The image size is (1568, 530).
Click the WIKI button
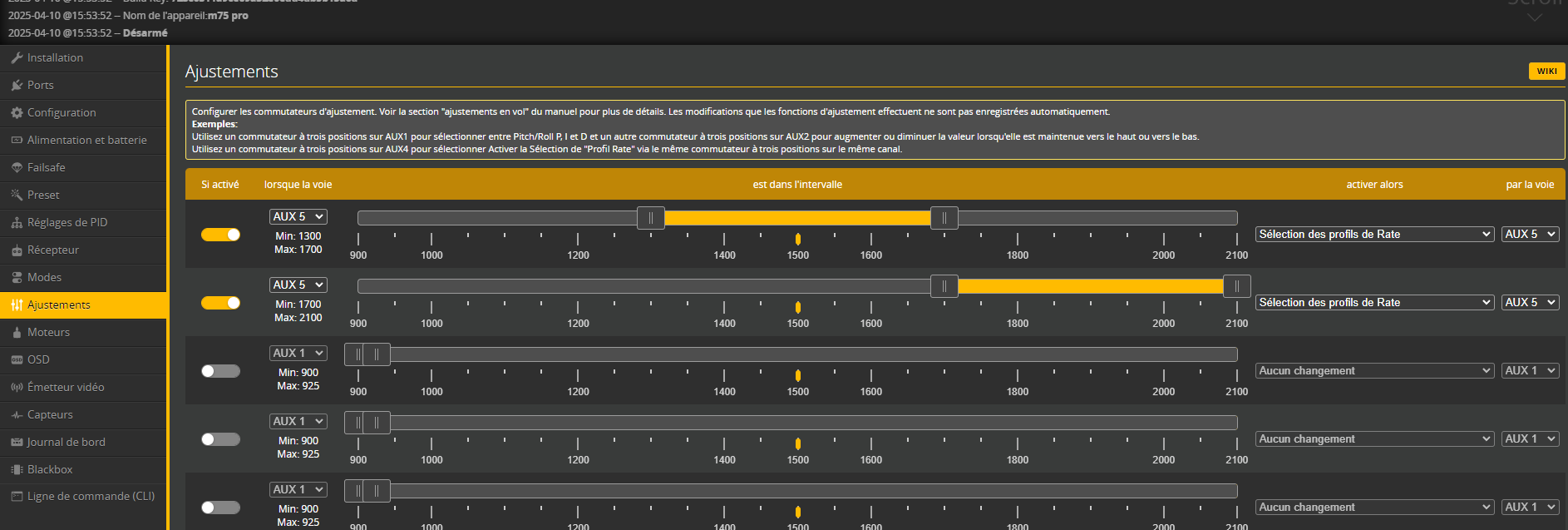click(1546, 72)
